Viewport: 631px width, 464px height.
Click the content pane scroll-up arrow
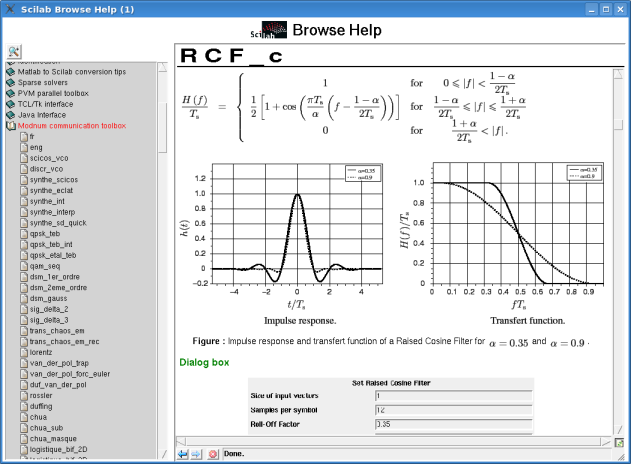pyautogui.click(x=618, y=74)
